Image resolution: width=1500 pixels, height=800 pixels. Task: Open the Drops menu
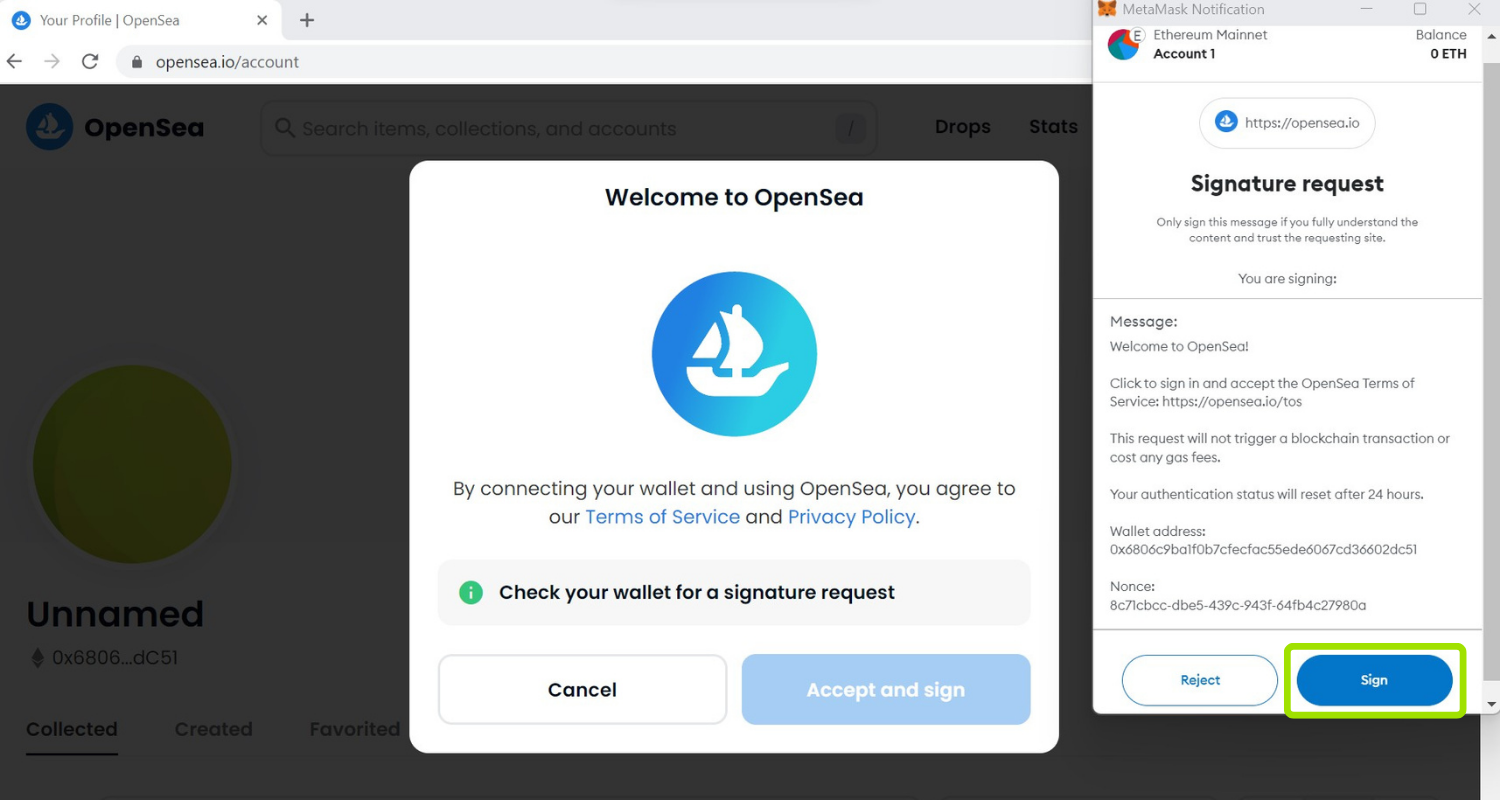pyautogui.click(x=963, y=127)
